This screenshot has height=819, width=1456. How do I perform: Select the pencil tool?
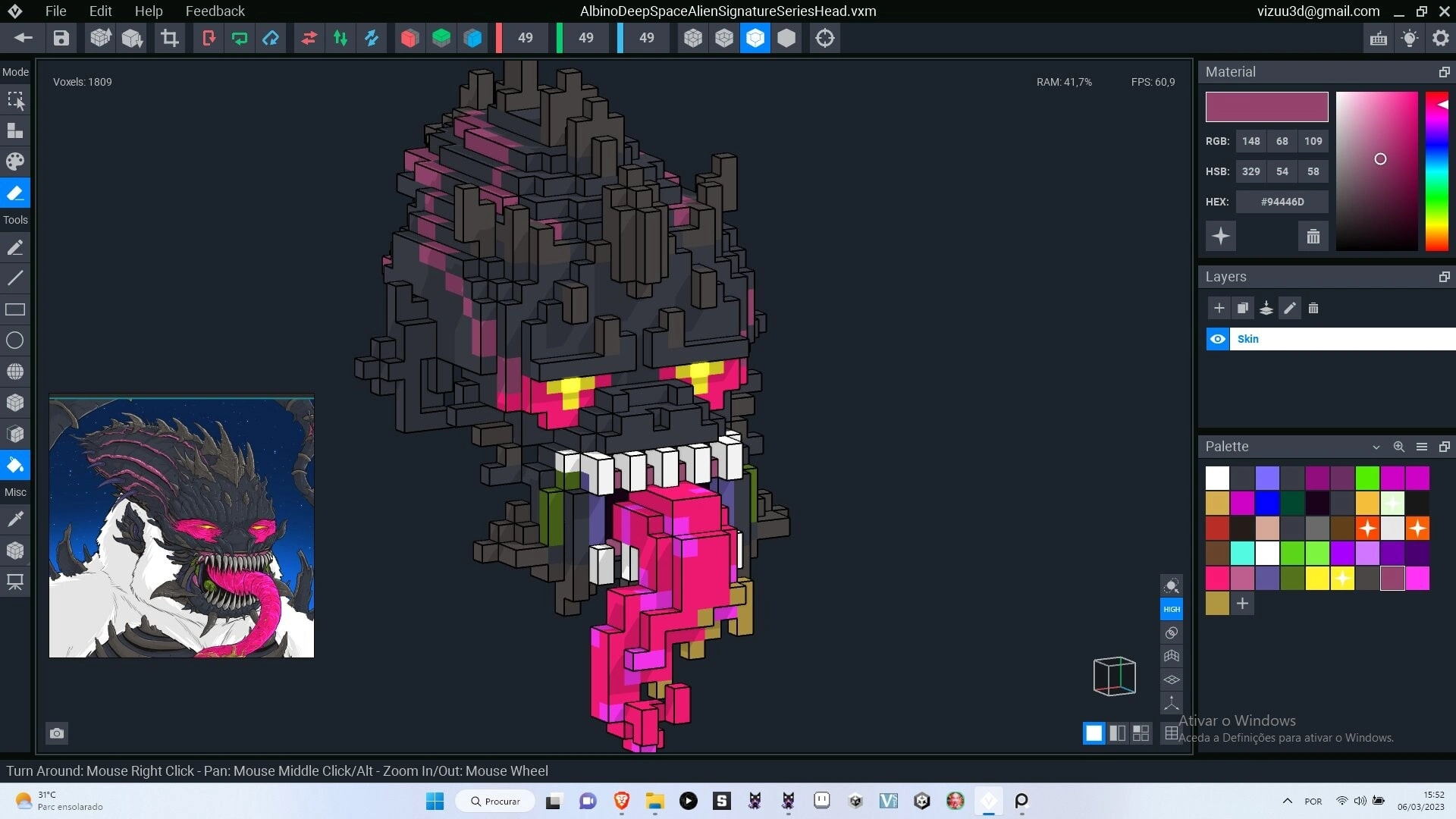coord(15,247)
